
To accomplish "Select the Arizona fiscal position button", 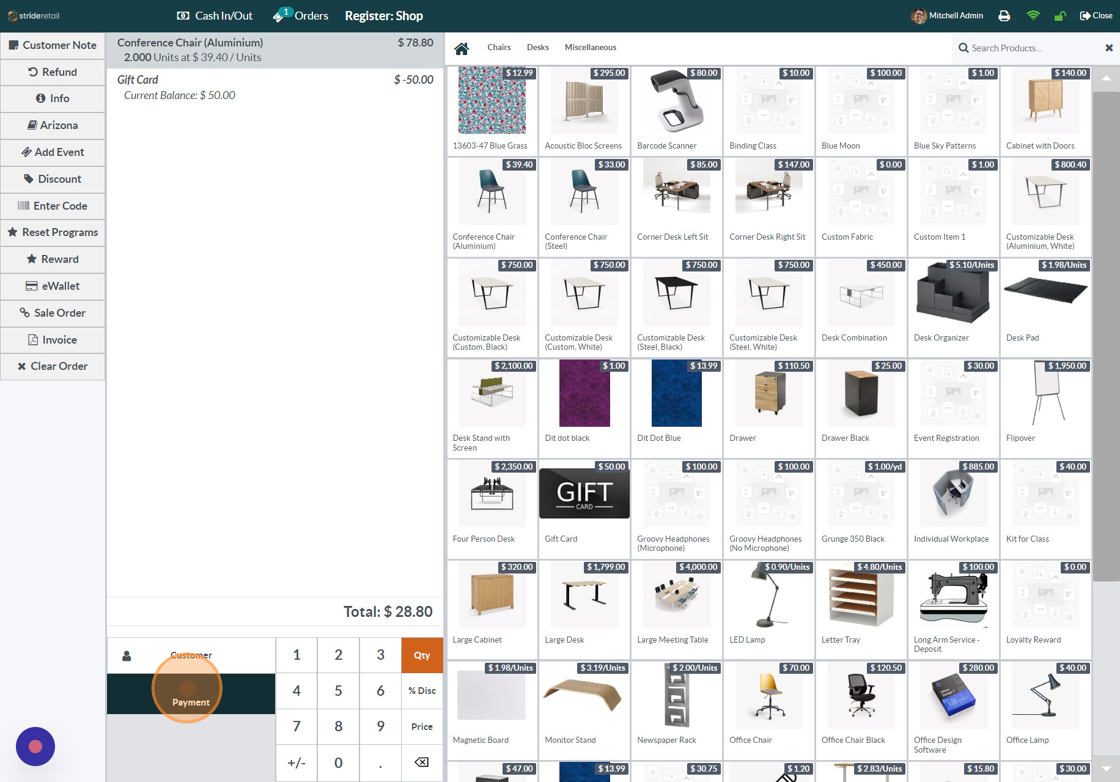I will 52,126.
